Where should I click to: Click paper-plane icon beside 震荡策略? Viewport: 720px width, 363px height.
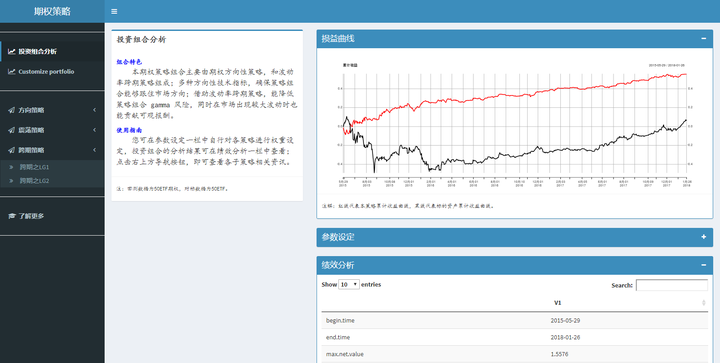click(11, 130)
